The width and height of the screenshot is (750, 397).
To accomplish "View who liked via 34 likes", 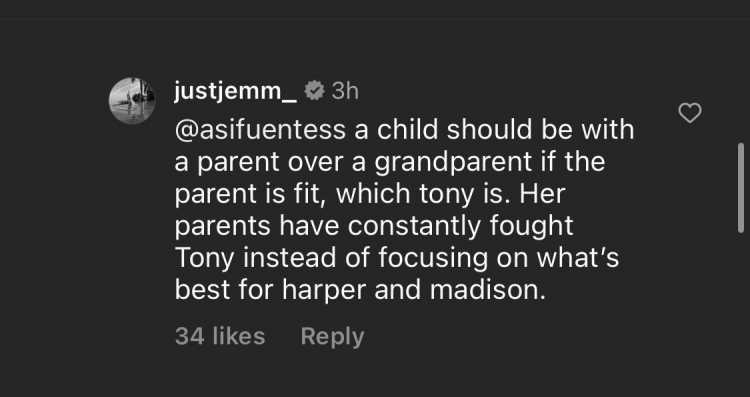I will tap(220, 336).
